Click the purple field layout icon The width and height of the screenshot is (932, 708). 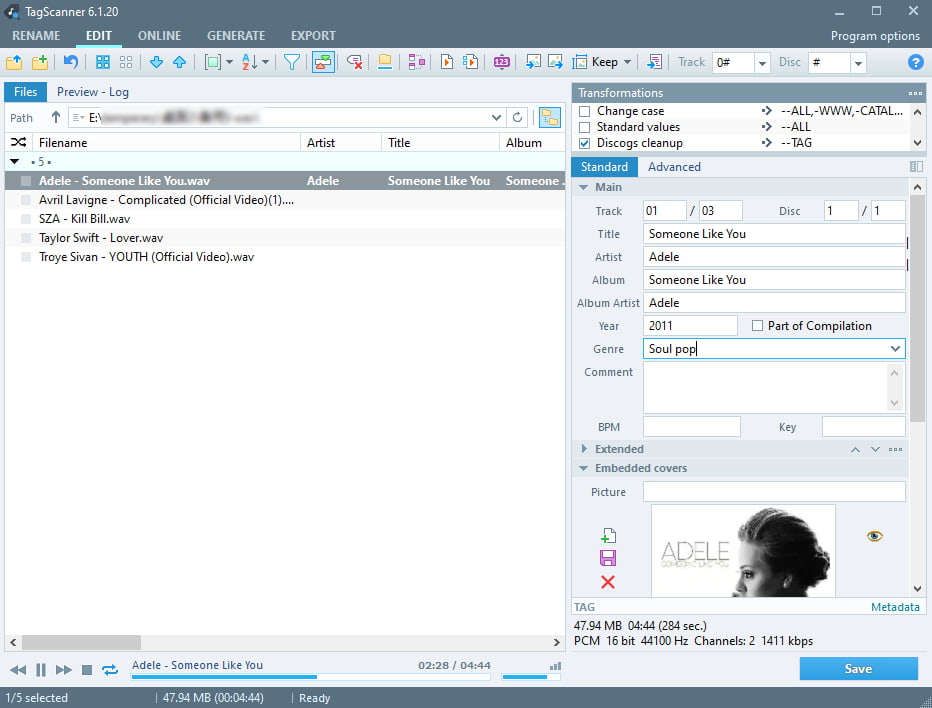[417, 62]
